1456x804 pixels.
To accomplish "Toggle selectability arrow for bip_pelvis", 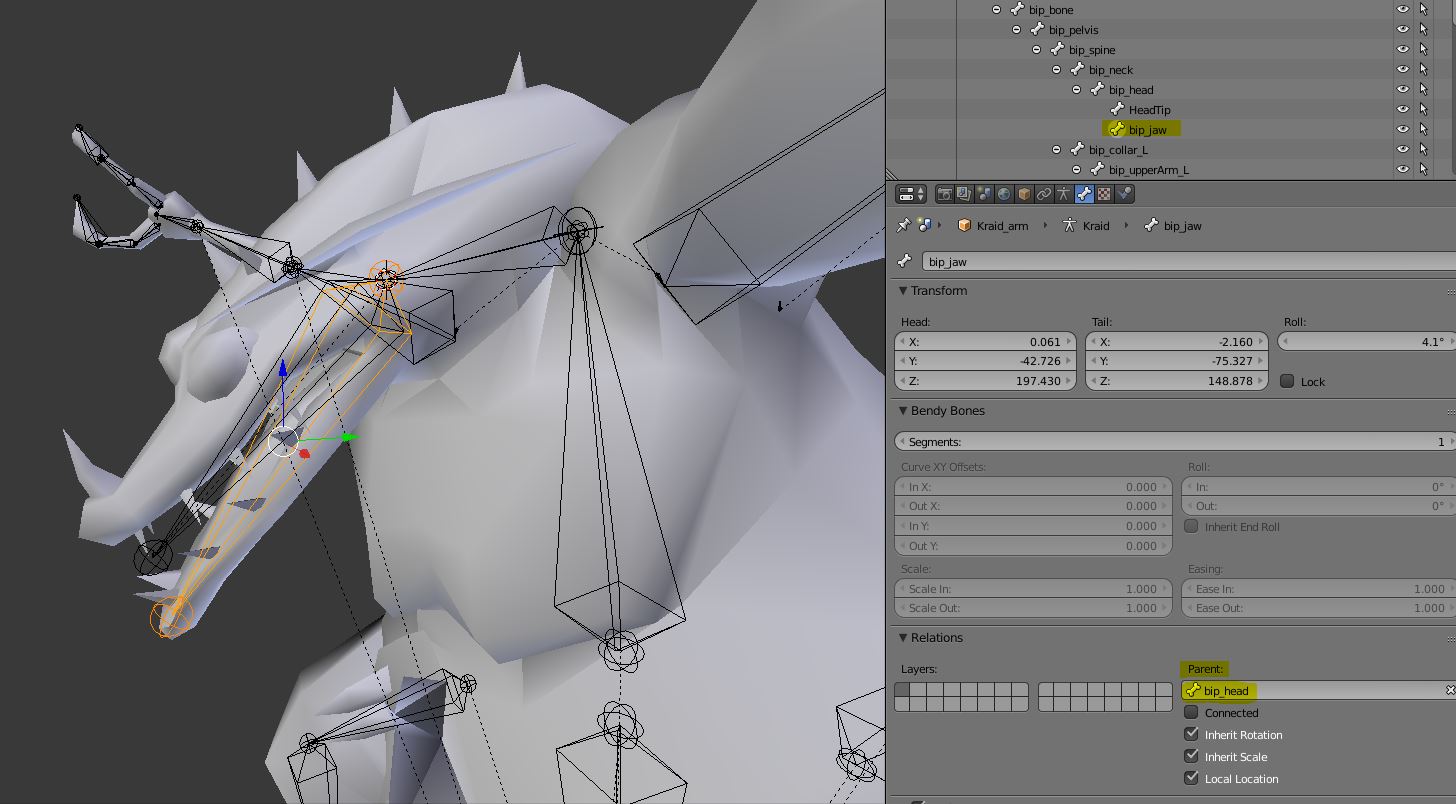I will pos(1423,30).
